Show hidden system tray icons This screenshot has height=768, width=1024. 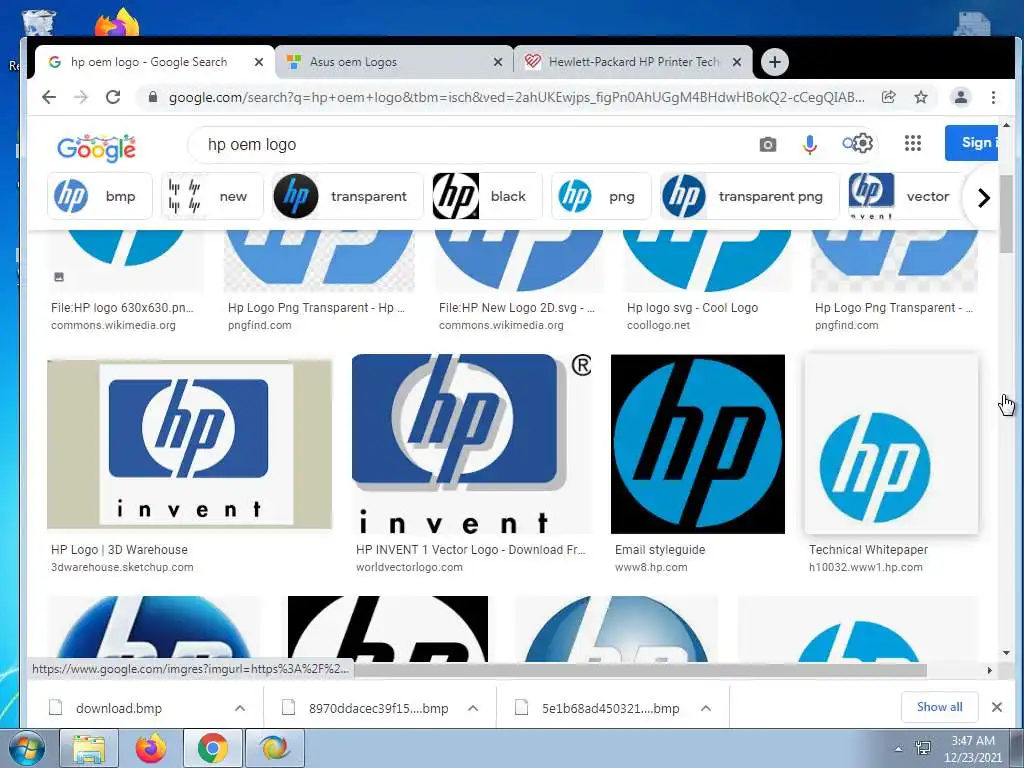pyautogui.click(x=899, y=749)
